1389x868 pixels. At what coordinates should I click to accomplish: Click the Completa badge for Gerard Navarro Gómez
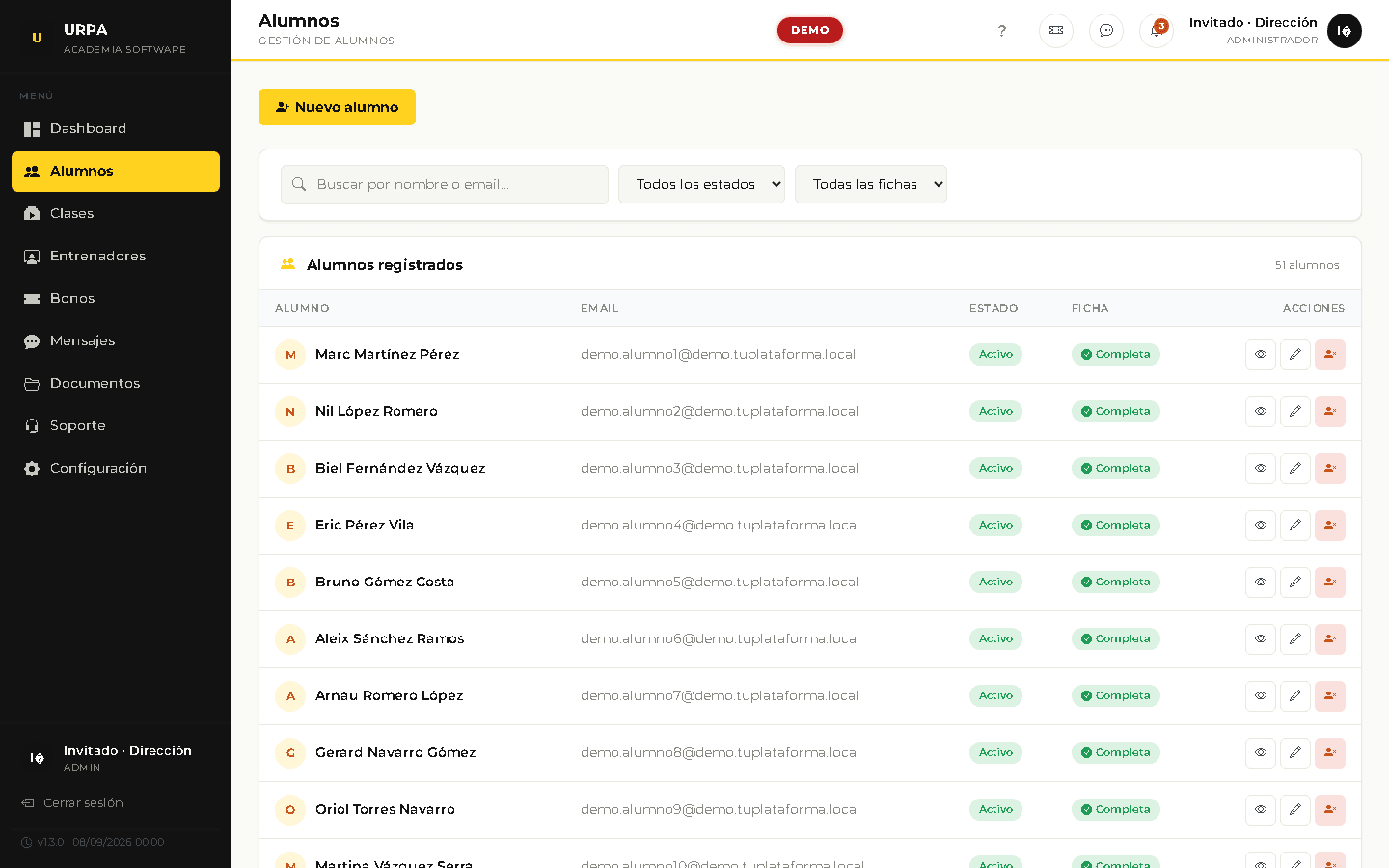(1115, 753)
